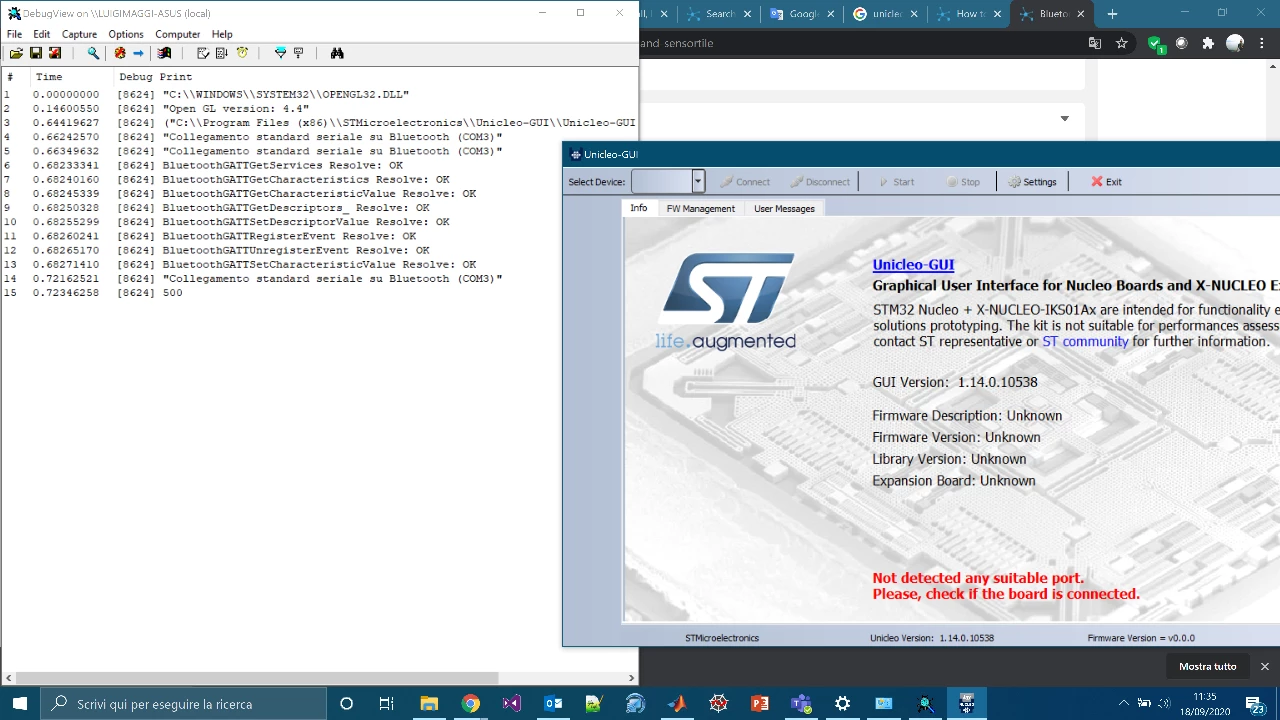
Task: Select DebugView row 15 with value 500
Action: click(319, 293)
